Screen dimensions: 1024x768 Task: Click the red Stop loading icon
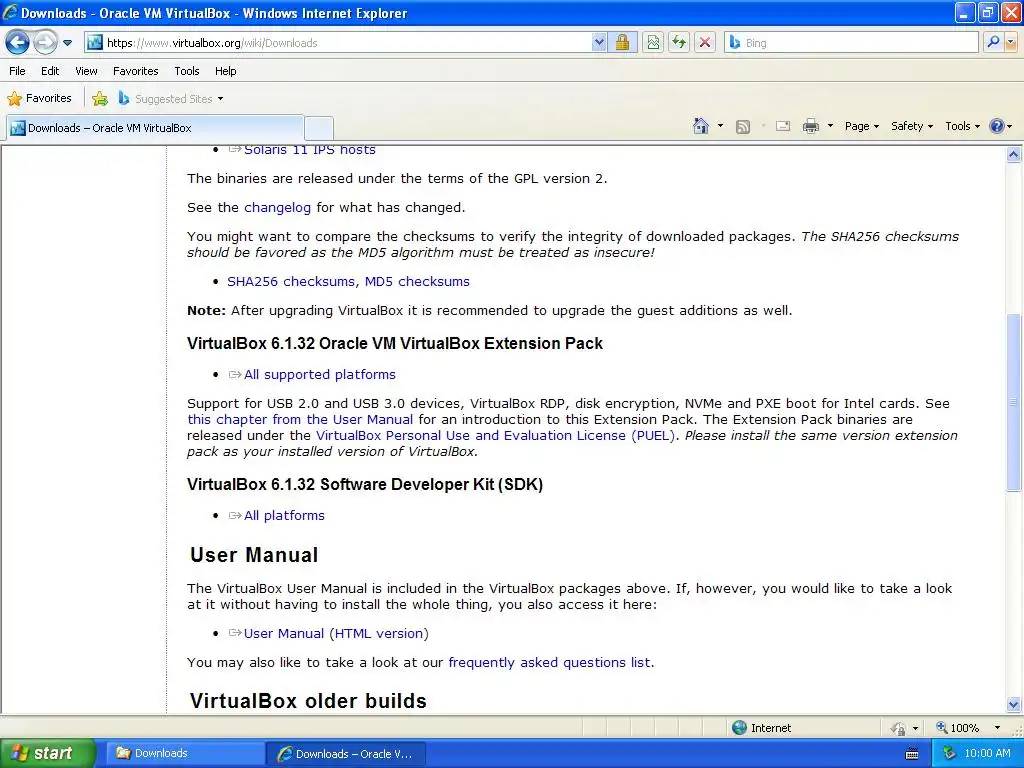705,43
